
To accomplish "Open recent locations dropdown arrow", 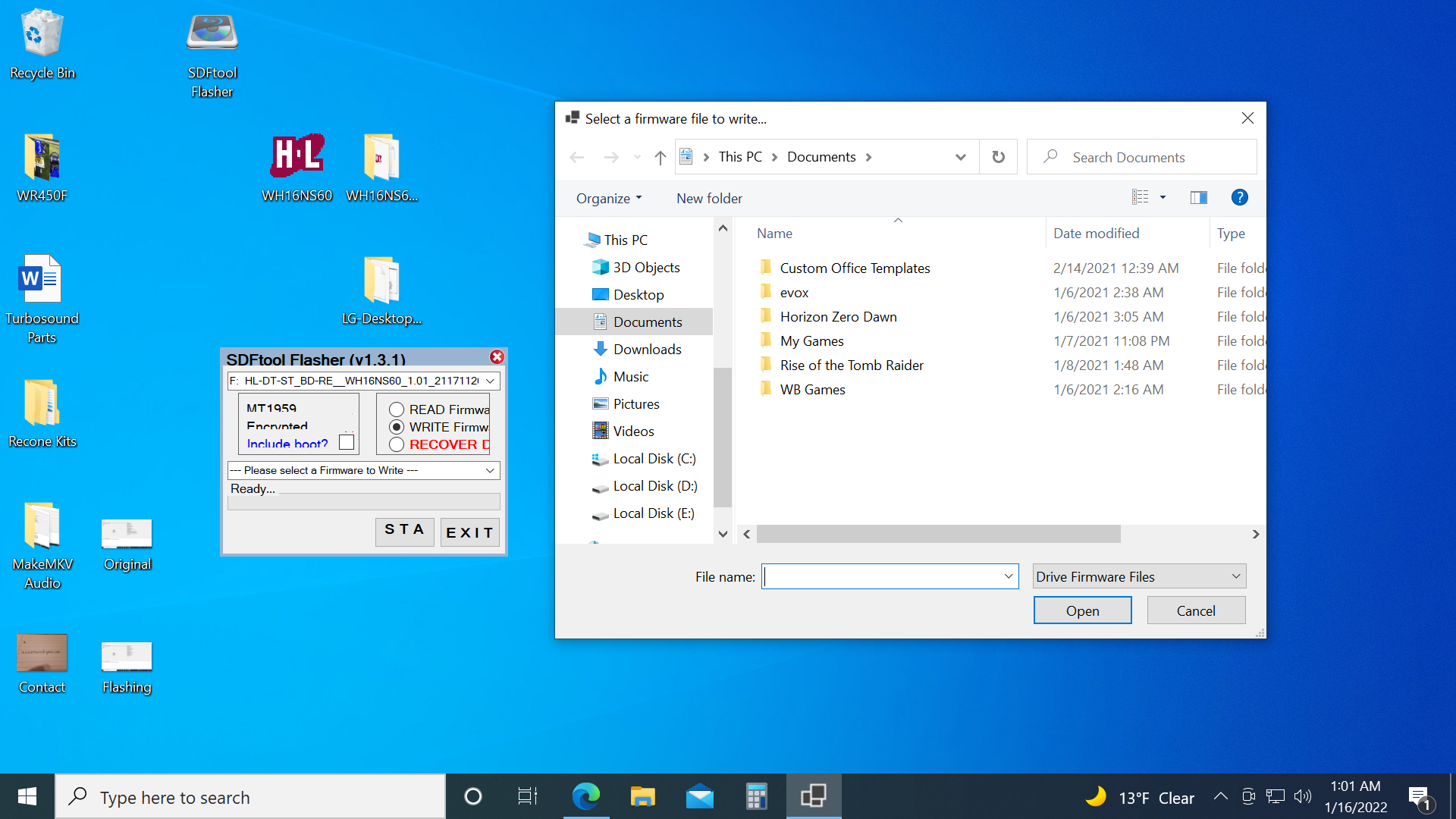I will pyautogui.click(x=637, y=157).
